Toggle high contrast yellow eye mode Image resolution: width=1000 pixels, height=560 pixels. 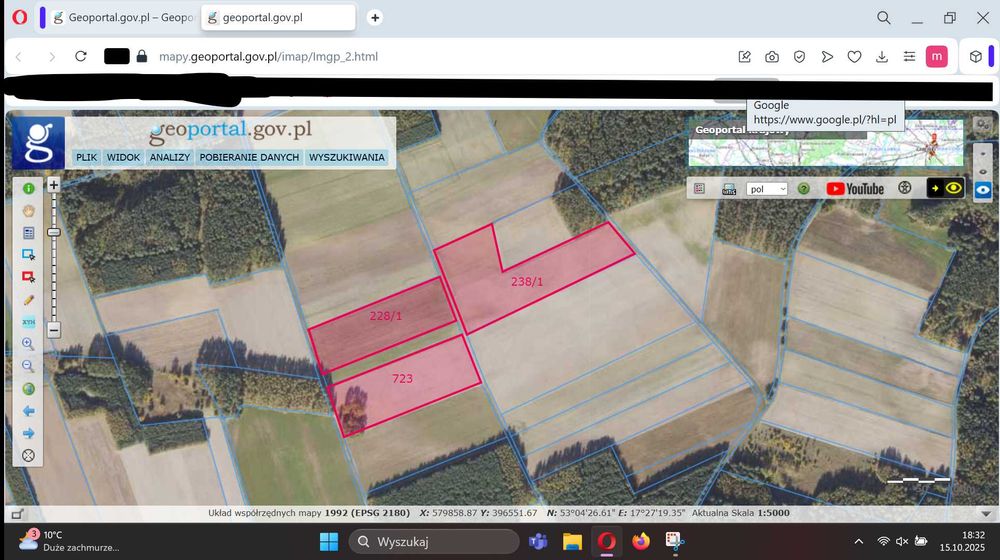946,188
